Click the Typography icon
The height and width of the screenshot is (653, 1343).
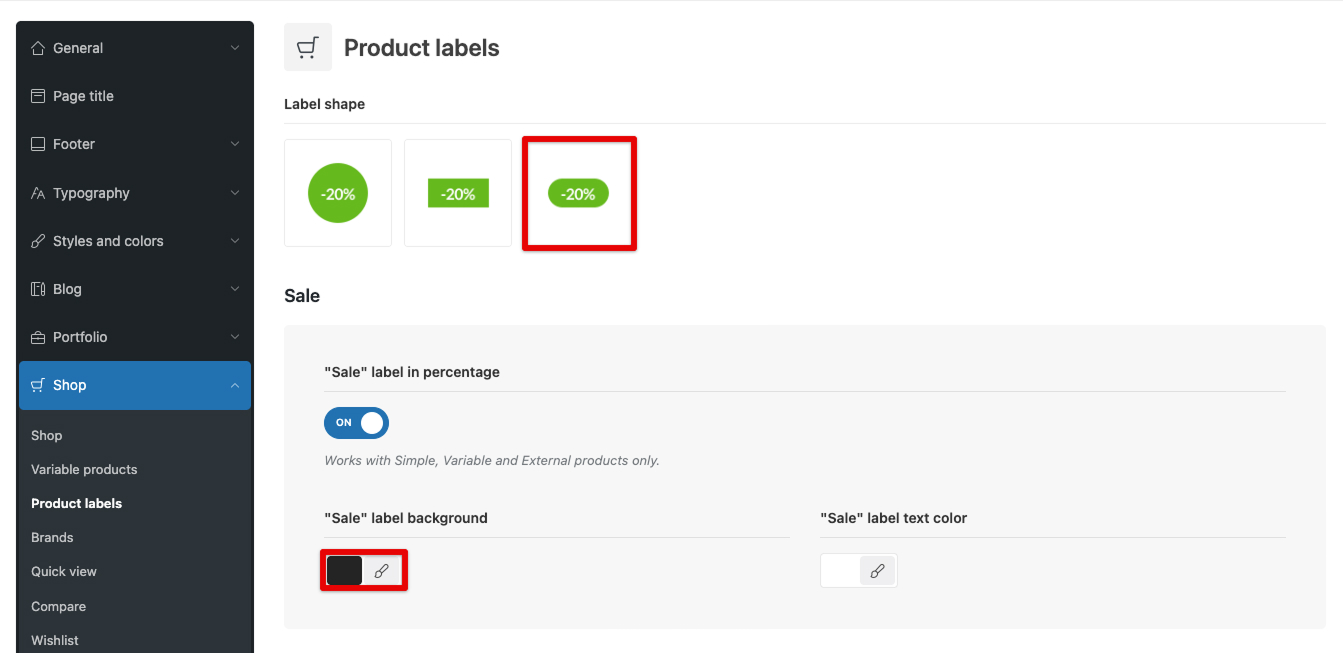(x=38, y=193)
